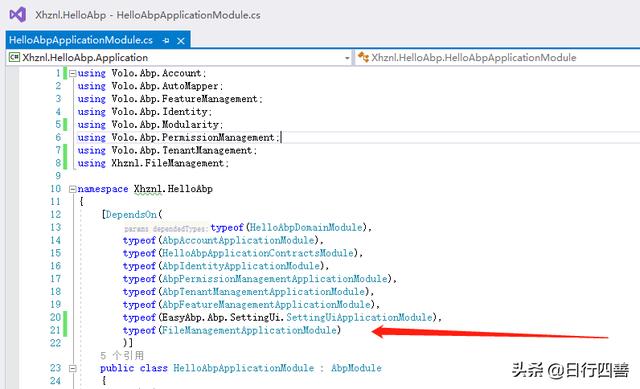Image resolution: width=640 pixels, height=389 pixels.
Task: Click the class icon beside HelloAbpApplicationModule dropdown
Action: coord(363,57)
